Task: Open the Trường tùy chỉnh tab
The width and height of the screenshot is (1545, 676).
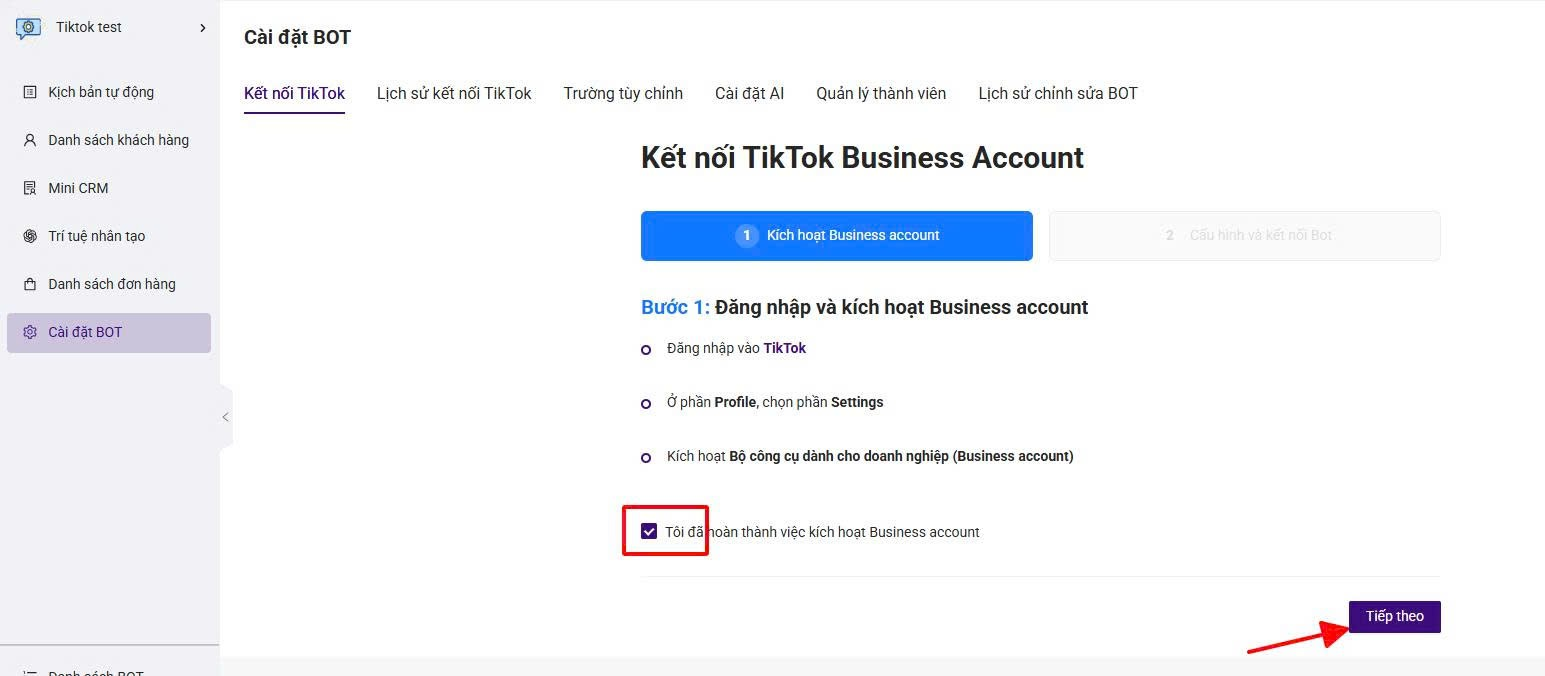Action: coord(623,93)
